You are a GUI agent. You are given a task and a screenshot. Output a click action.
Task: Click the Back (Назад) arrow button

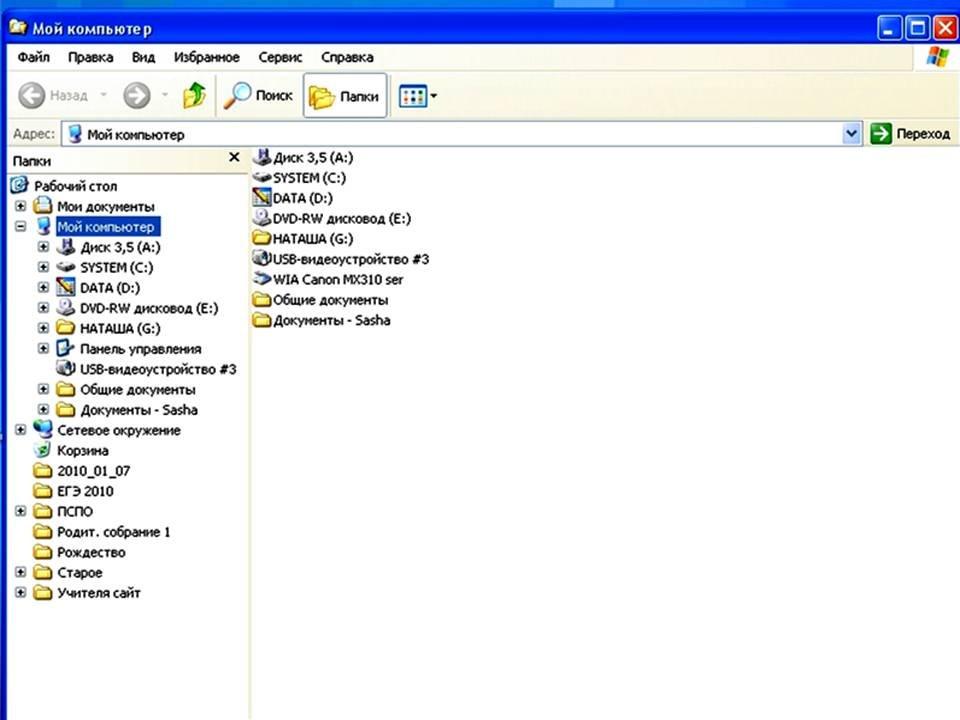[53, 96]
